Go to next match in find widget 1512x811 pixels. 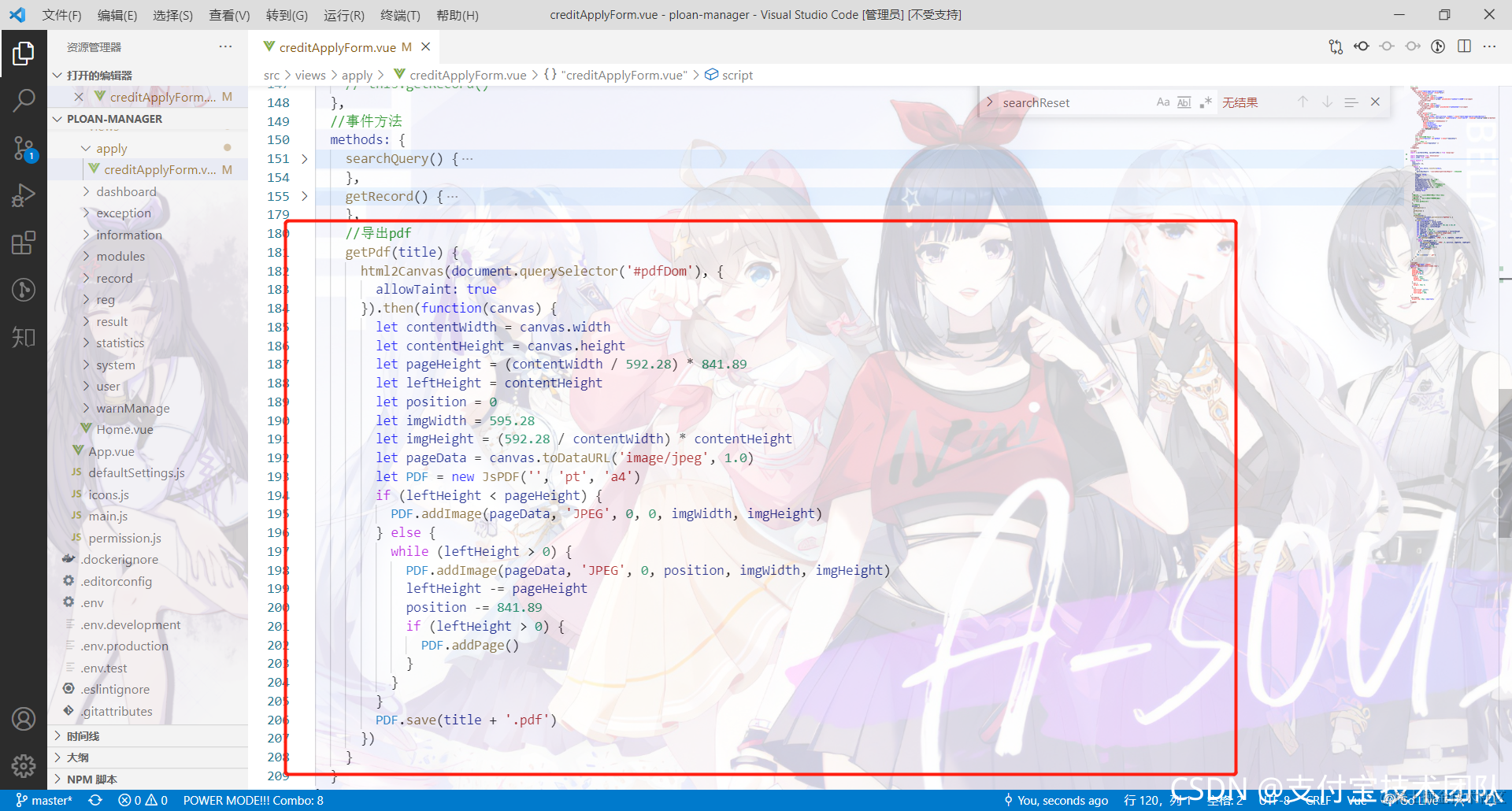coord(1327,102)
